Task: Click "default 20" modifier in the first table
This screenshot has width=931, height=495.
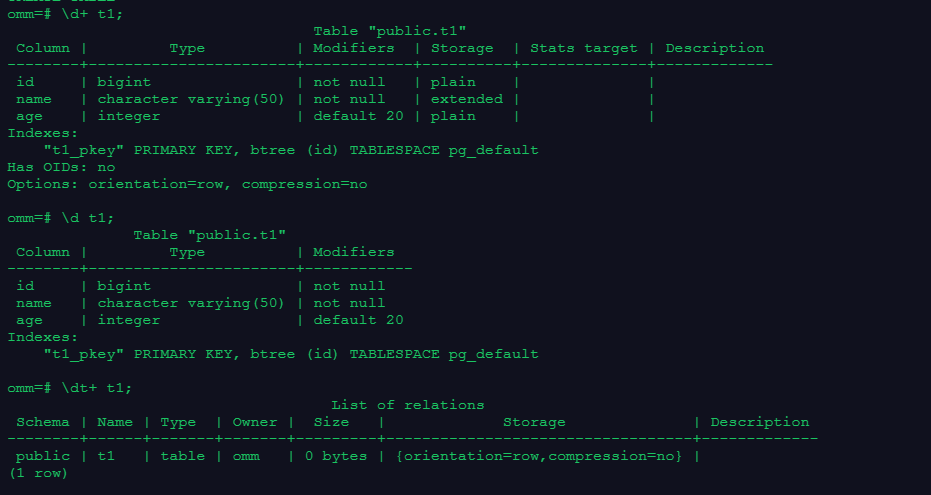Action: click(x=358, y=116)
